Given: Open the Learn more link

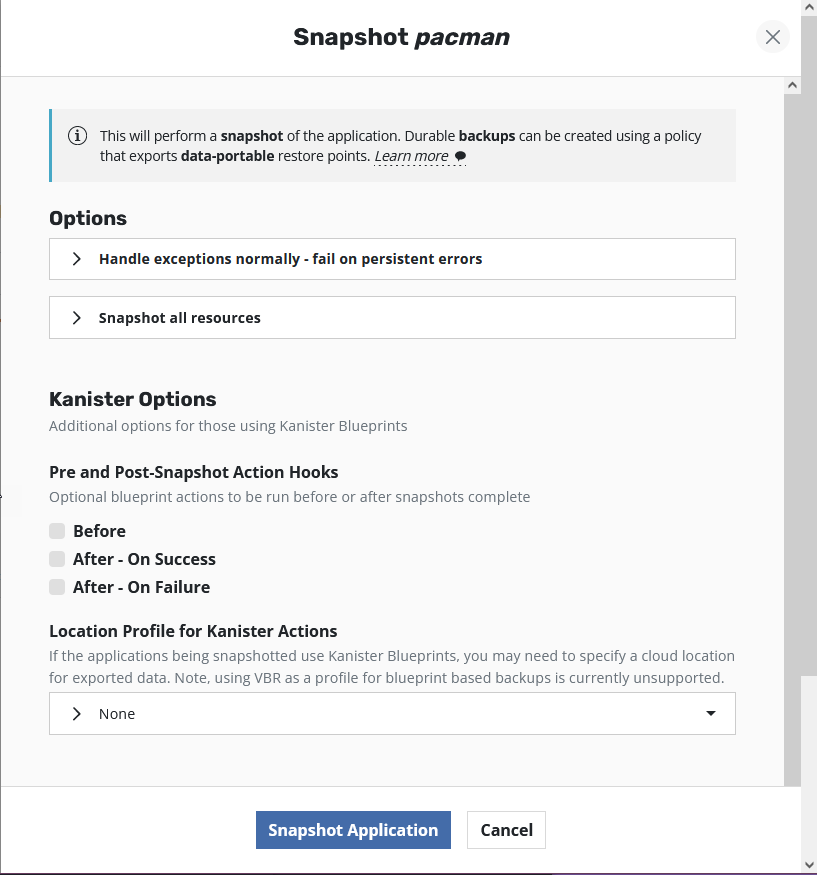Looking at the screenshot, I should [x=411, y=157].
